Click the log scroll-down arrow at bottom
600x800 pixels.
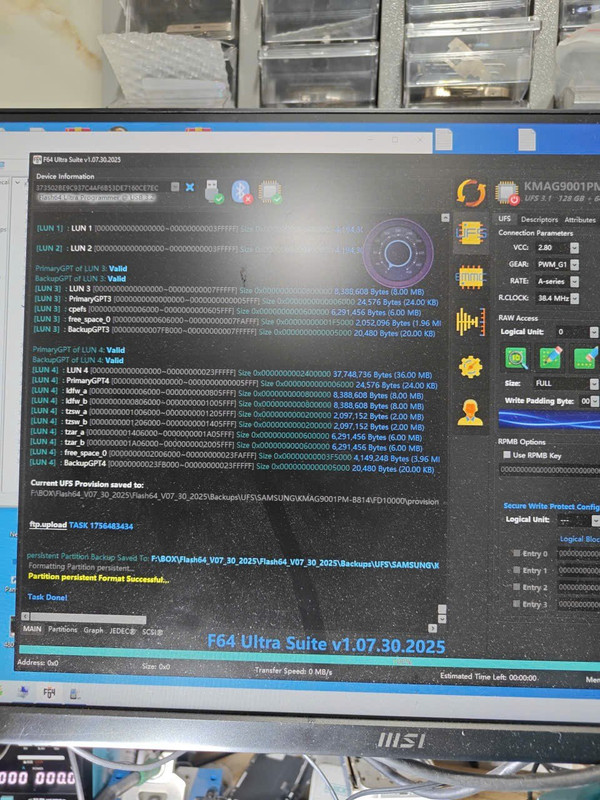442,619
